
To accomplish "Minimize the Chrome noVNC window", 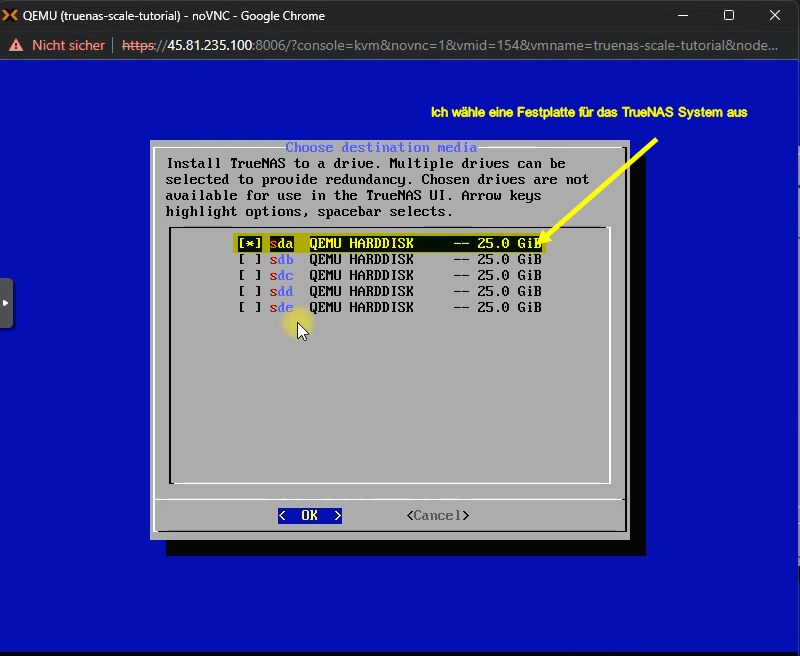I will point(683,16).
